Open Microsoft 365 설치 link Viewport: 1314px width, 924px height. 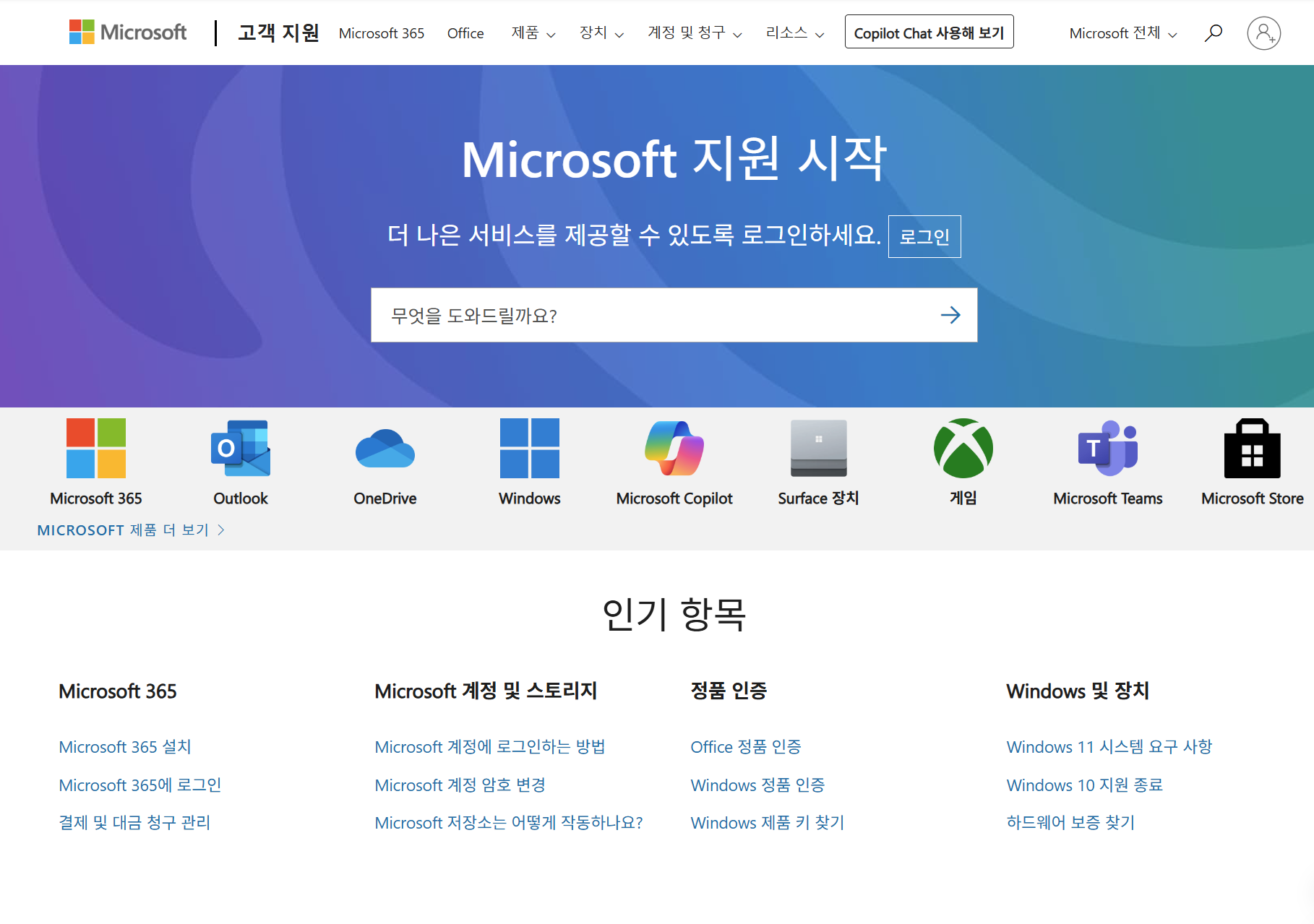point(125,747)
